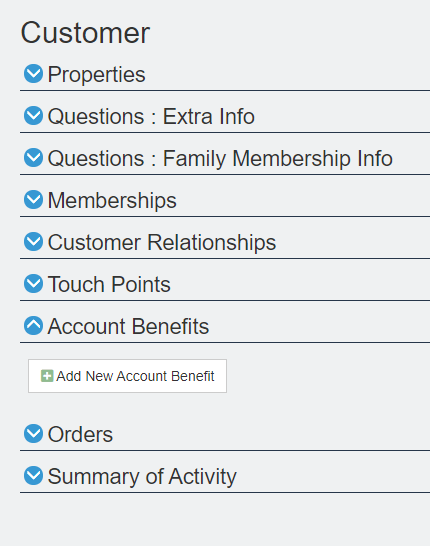Open the Properties section heading
The width and height of the screenshot is (430, 546).
tap(96, 75)
